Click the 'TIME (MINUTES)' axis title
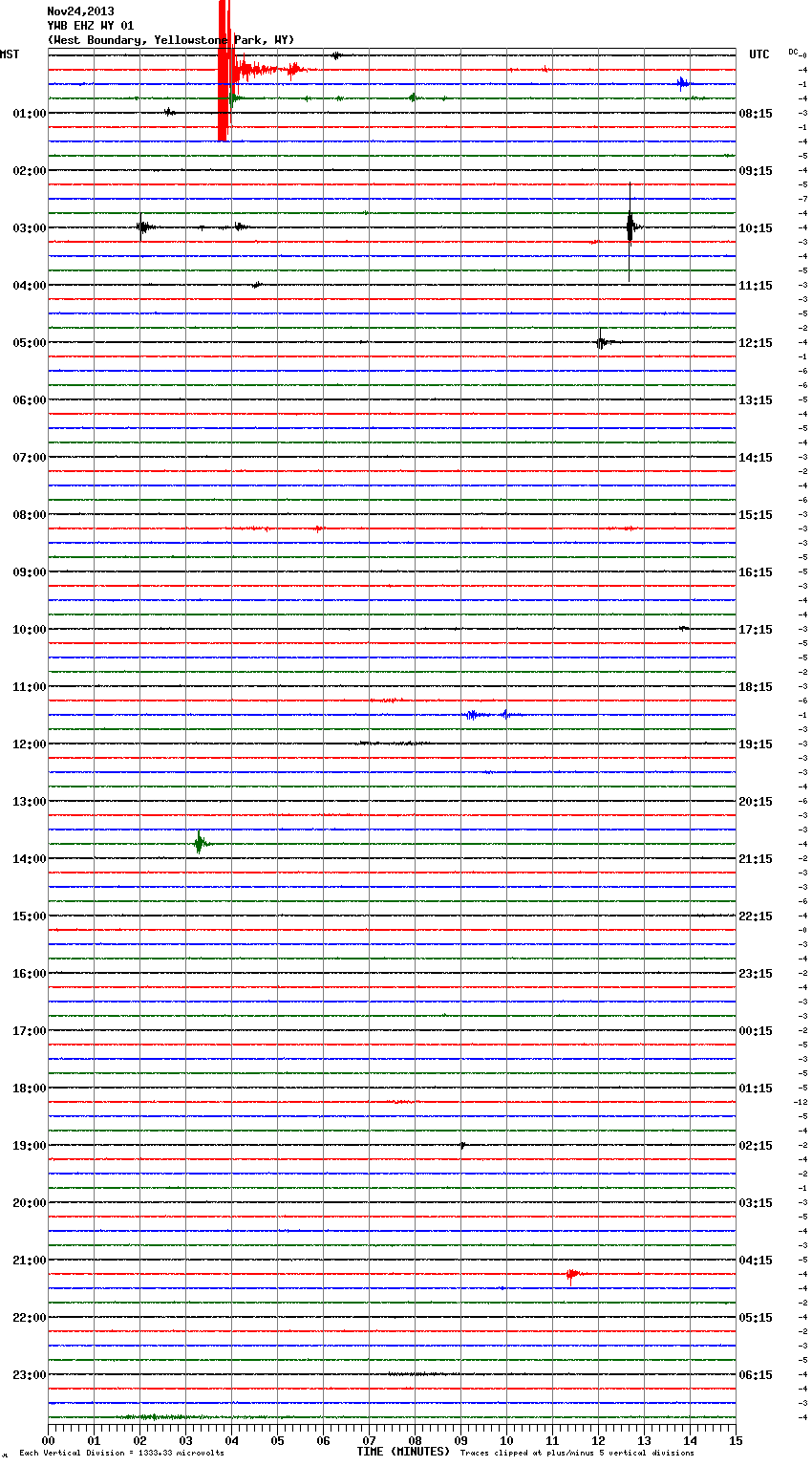 403,1452
